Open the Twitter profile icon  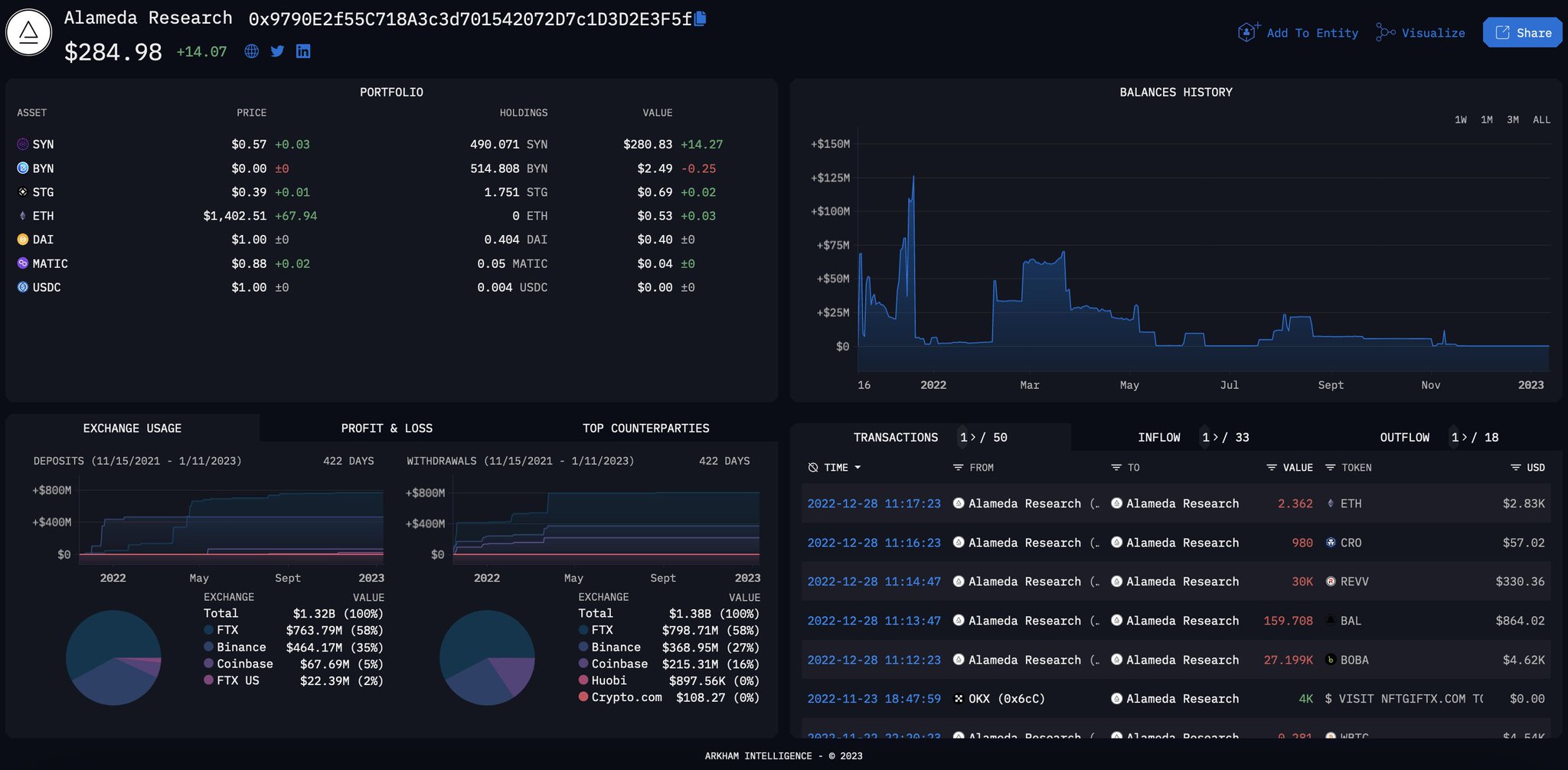(x=277, y=51)
